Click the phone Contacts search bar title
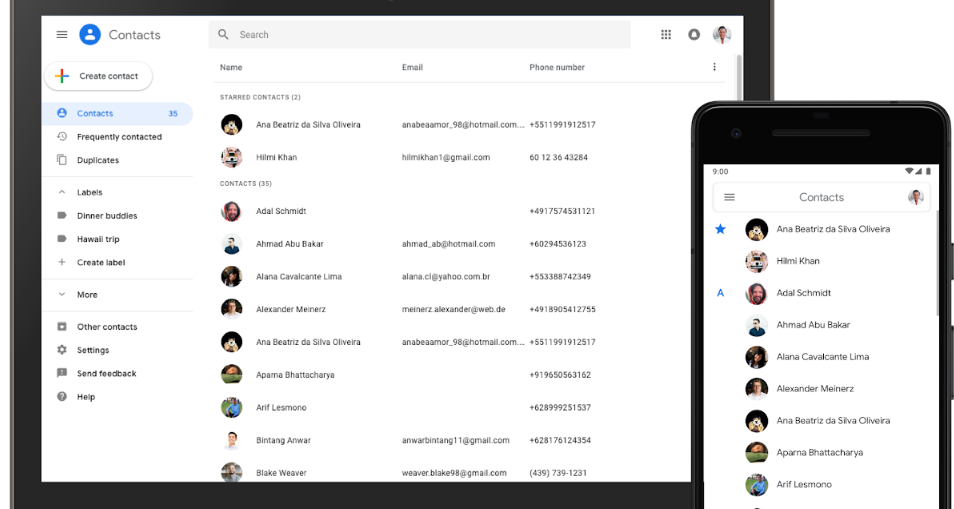954x509 pixels. coord(821,197)
